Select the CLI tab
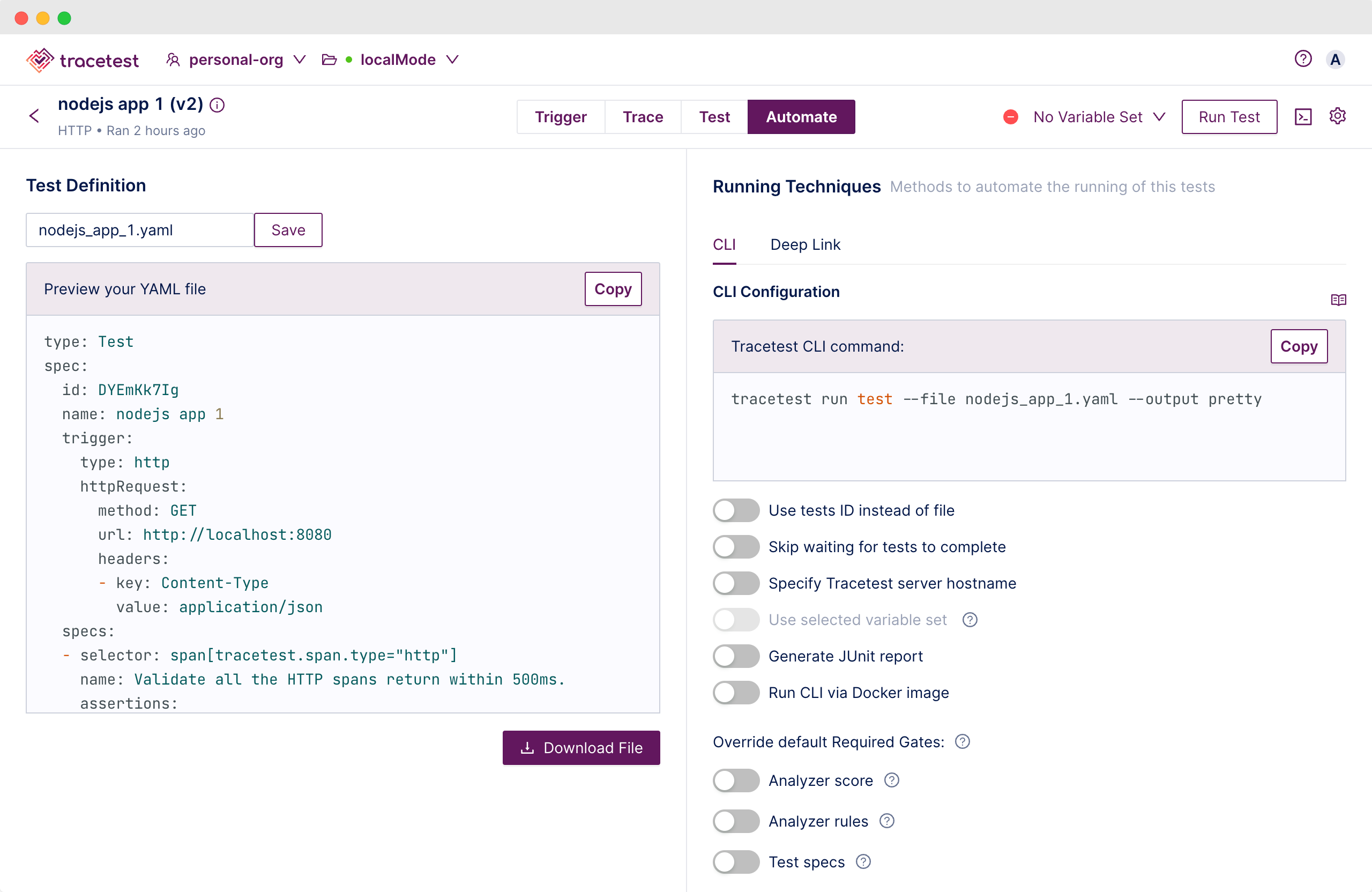The width and height of the screenshot is (1372, 892). (724, 244)
